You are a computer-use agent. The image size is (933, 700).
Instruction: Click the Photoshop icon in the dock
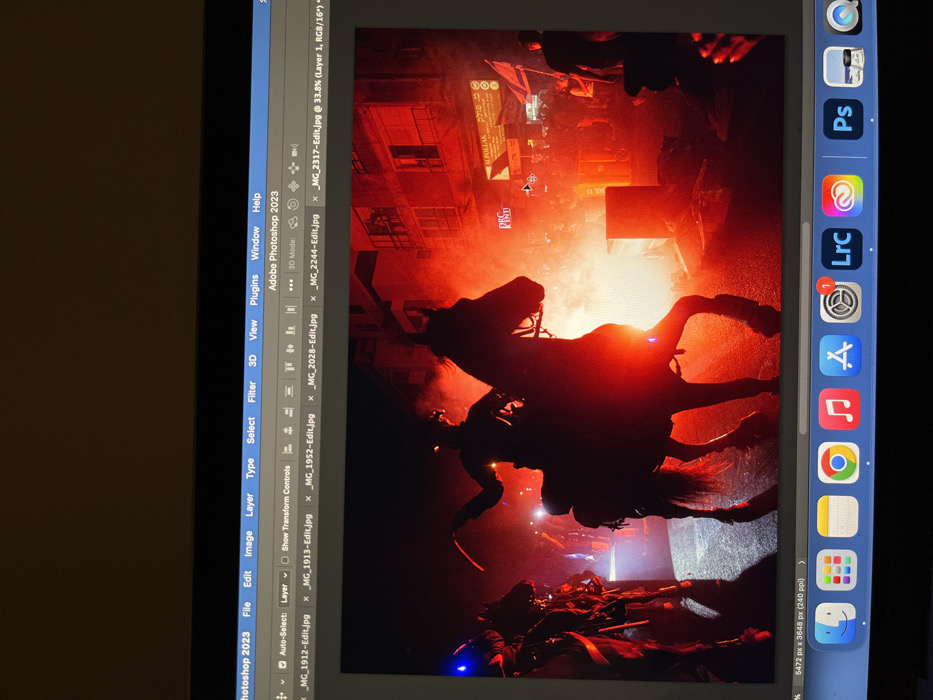(x=844, y=119)
